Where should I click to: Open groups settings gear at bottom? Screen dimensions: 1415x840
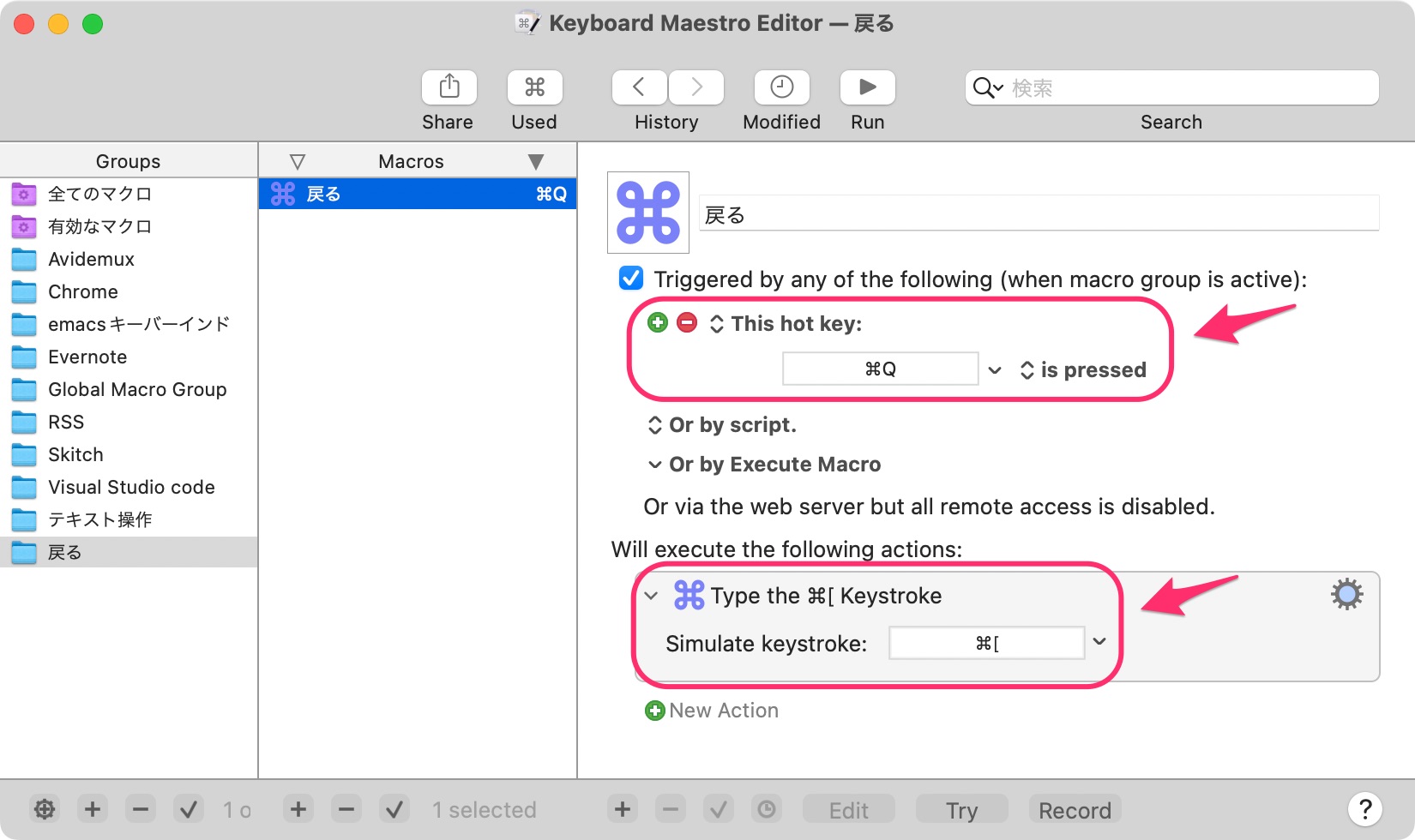pyautogui.click(x=45, y=809)
